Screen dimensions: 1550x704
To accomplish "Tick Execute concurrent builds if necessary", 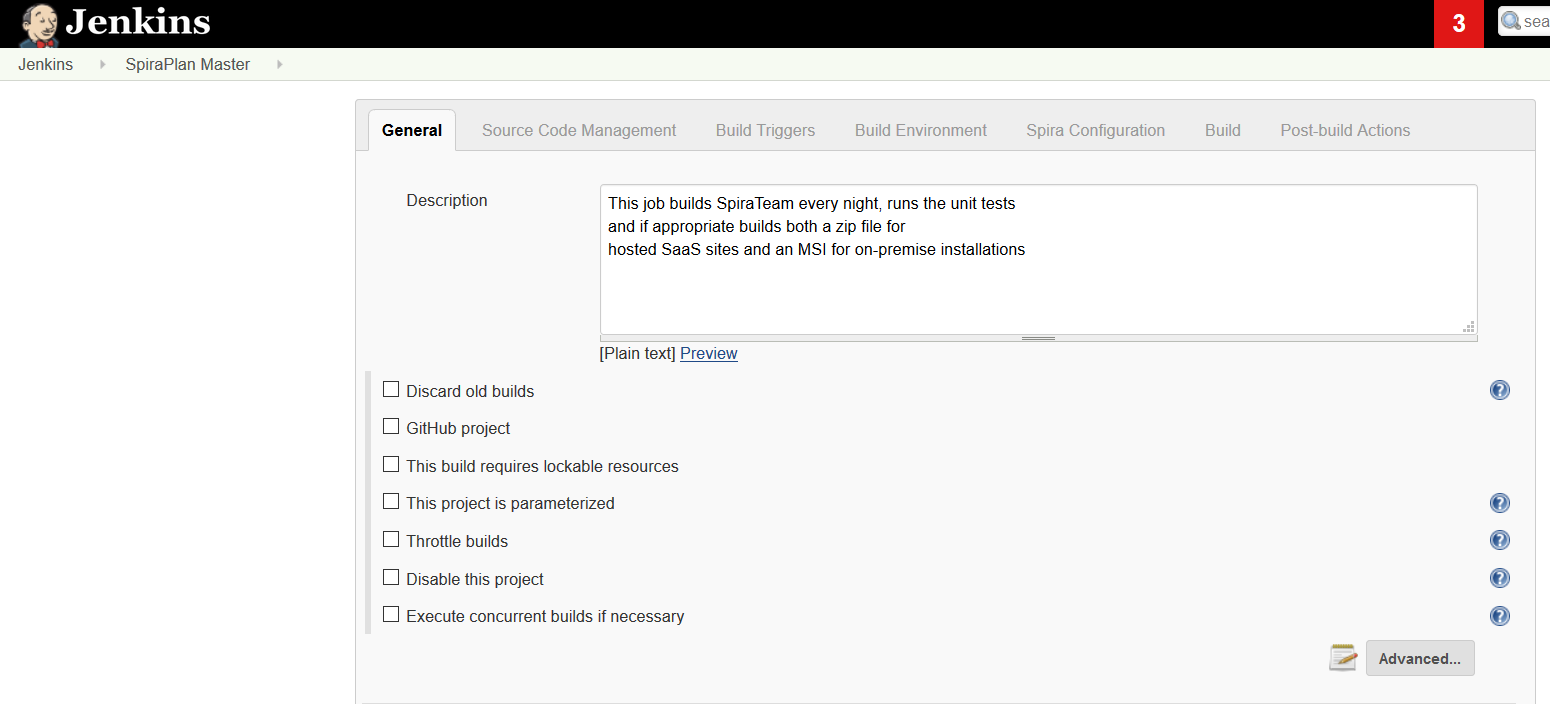I will tap(391, 615).
